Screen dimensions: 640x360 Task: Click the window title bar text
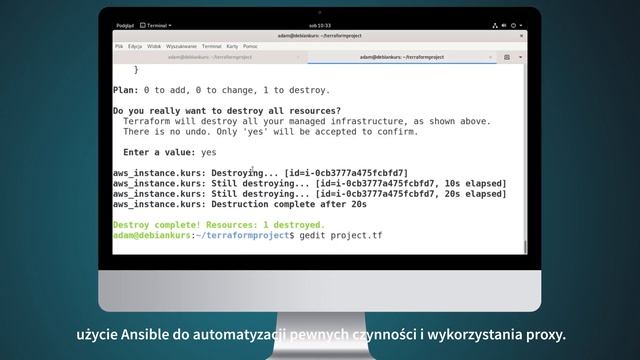[x=320, y=36]
